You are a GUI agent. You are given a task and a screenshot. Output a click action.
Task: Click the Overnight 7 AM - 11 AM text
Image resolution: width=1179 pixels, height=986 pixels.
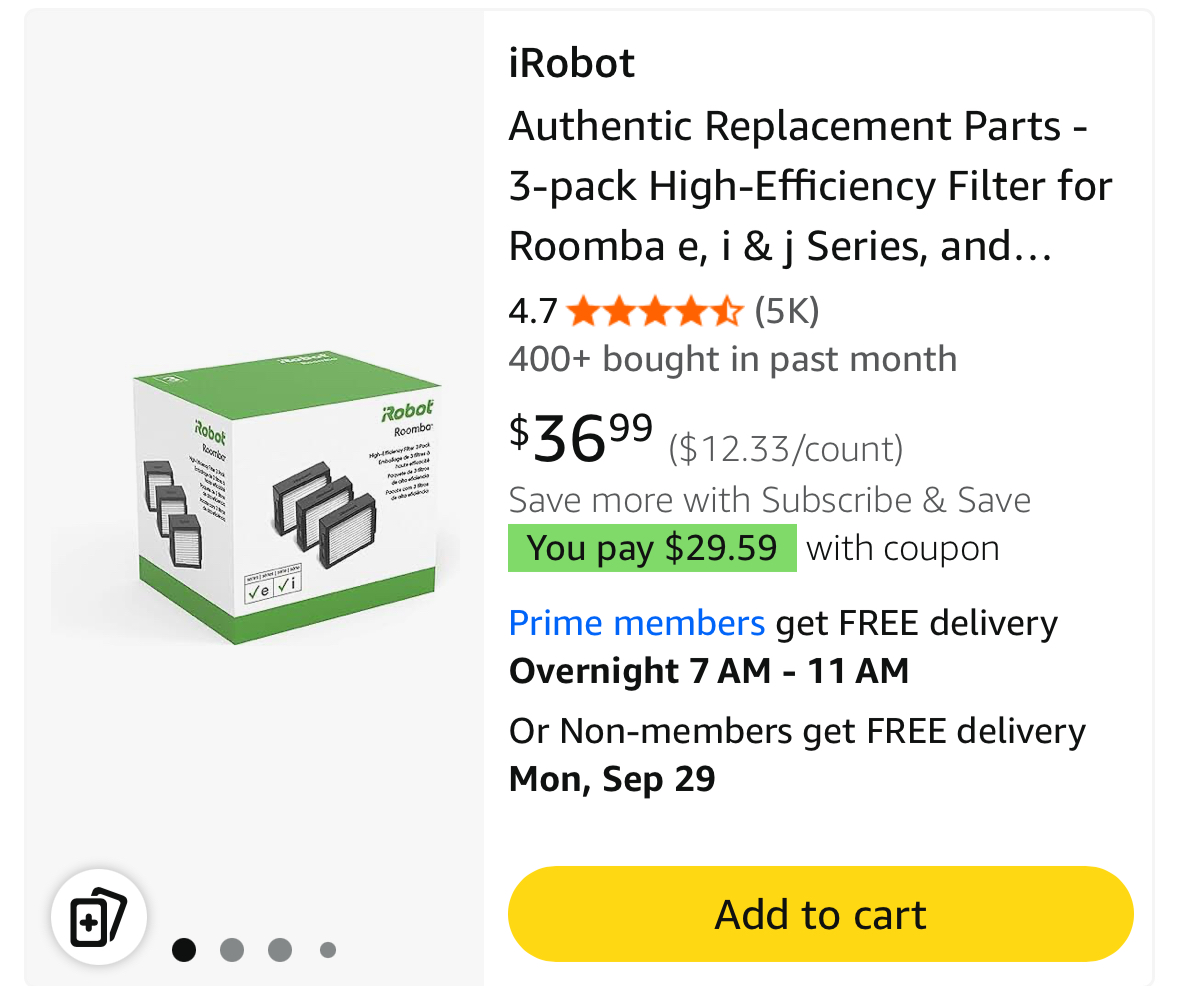[708, 671]
